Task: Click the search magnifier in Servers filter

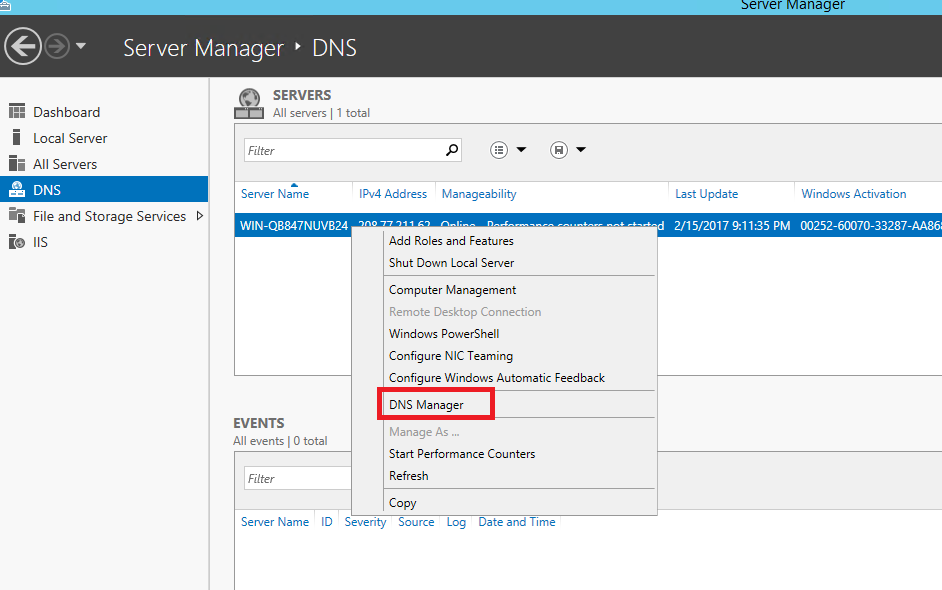Action: pos(452,150)
